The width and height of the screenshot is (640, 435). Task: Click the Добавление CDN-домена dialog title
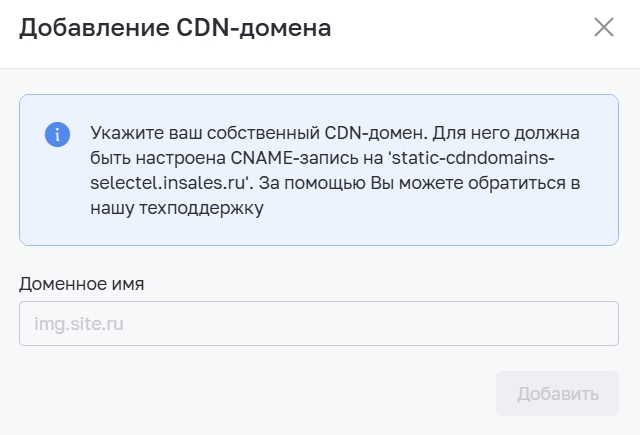[x=175, y=28]
